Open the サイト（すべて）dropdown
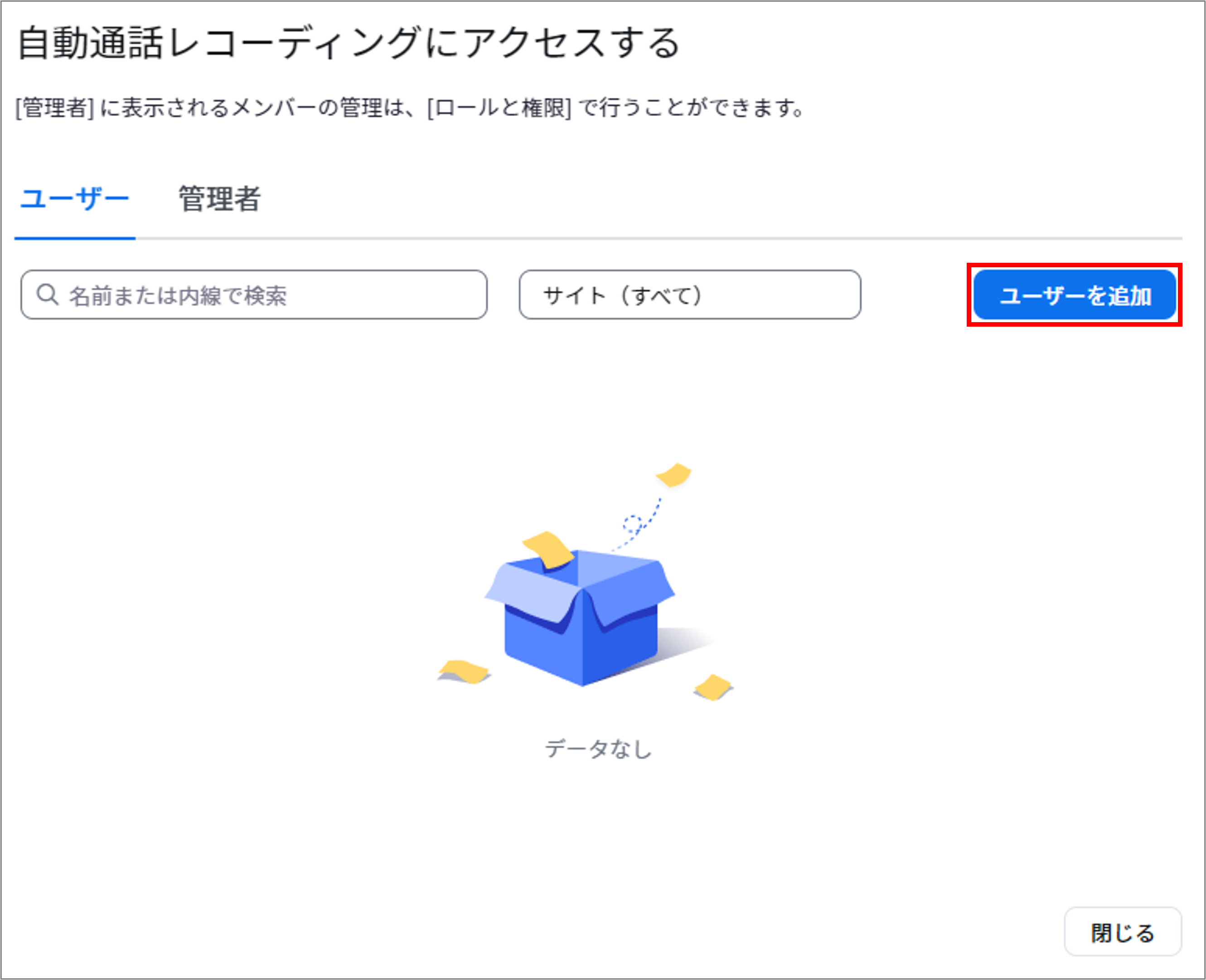The image size is (1206, 980). [690, 294]
